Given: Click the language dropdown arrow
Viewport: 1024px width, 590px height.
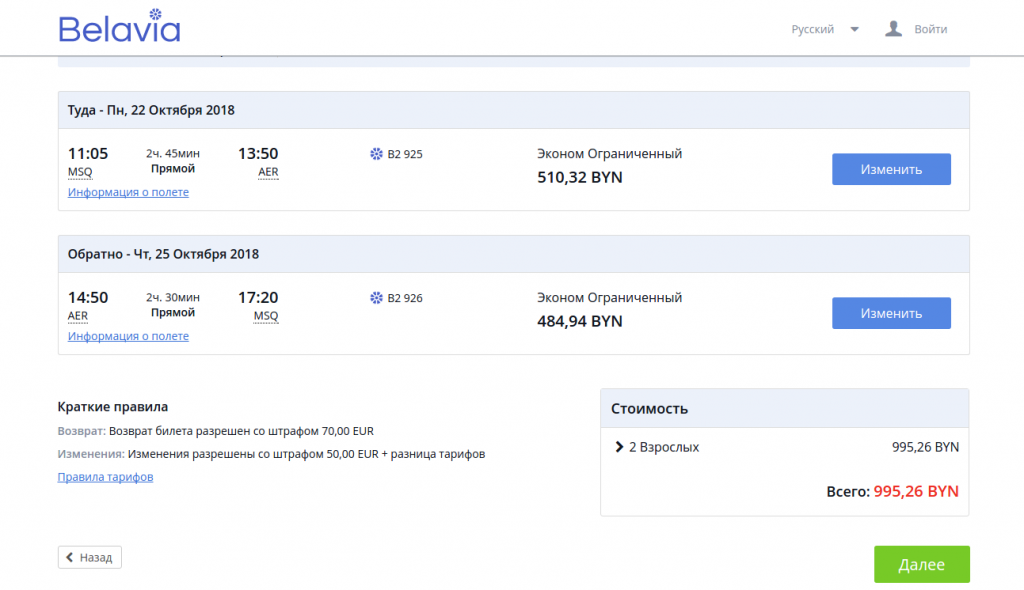Looking at the screenshot, I should (x=854, y=29).
